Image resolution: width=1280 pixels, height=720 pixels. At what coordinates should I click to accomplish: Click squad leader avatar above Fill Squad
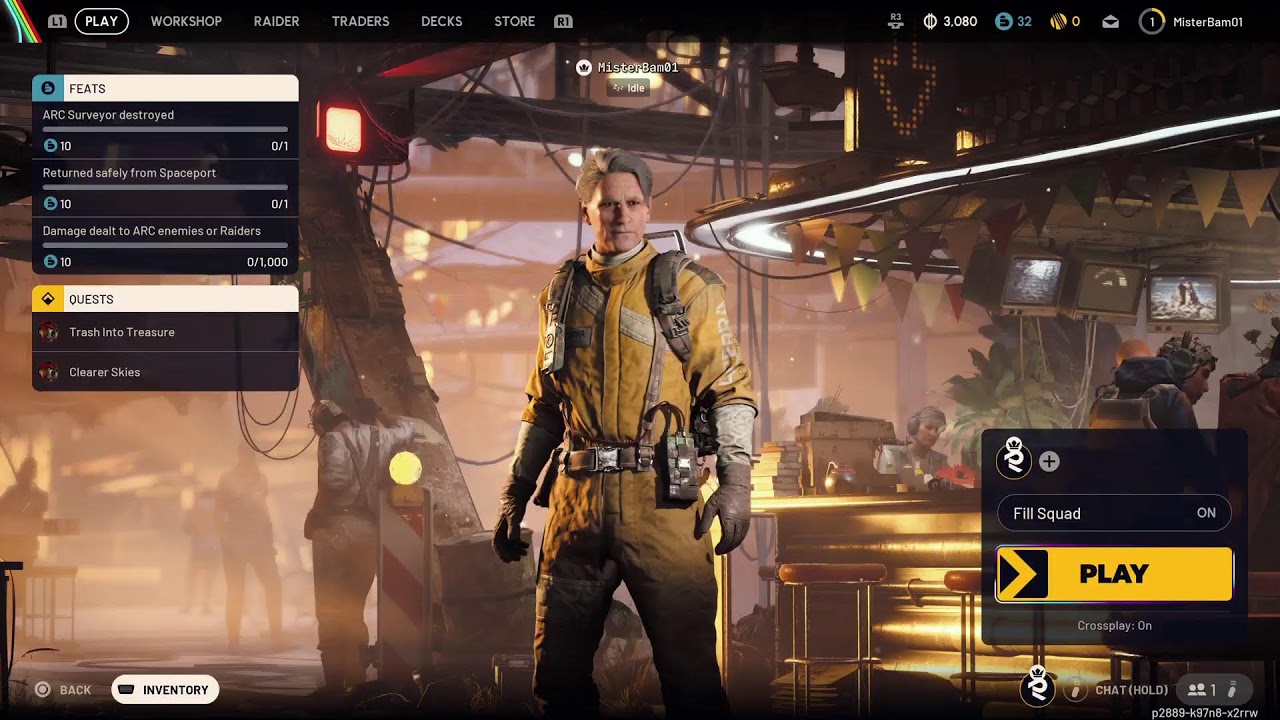(x=1014, y=460)
